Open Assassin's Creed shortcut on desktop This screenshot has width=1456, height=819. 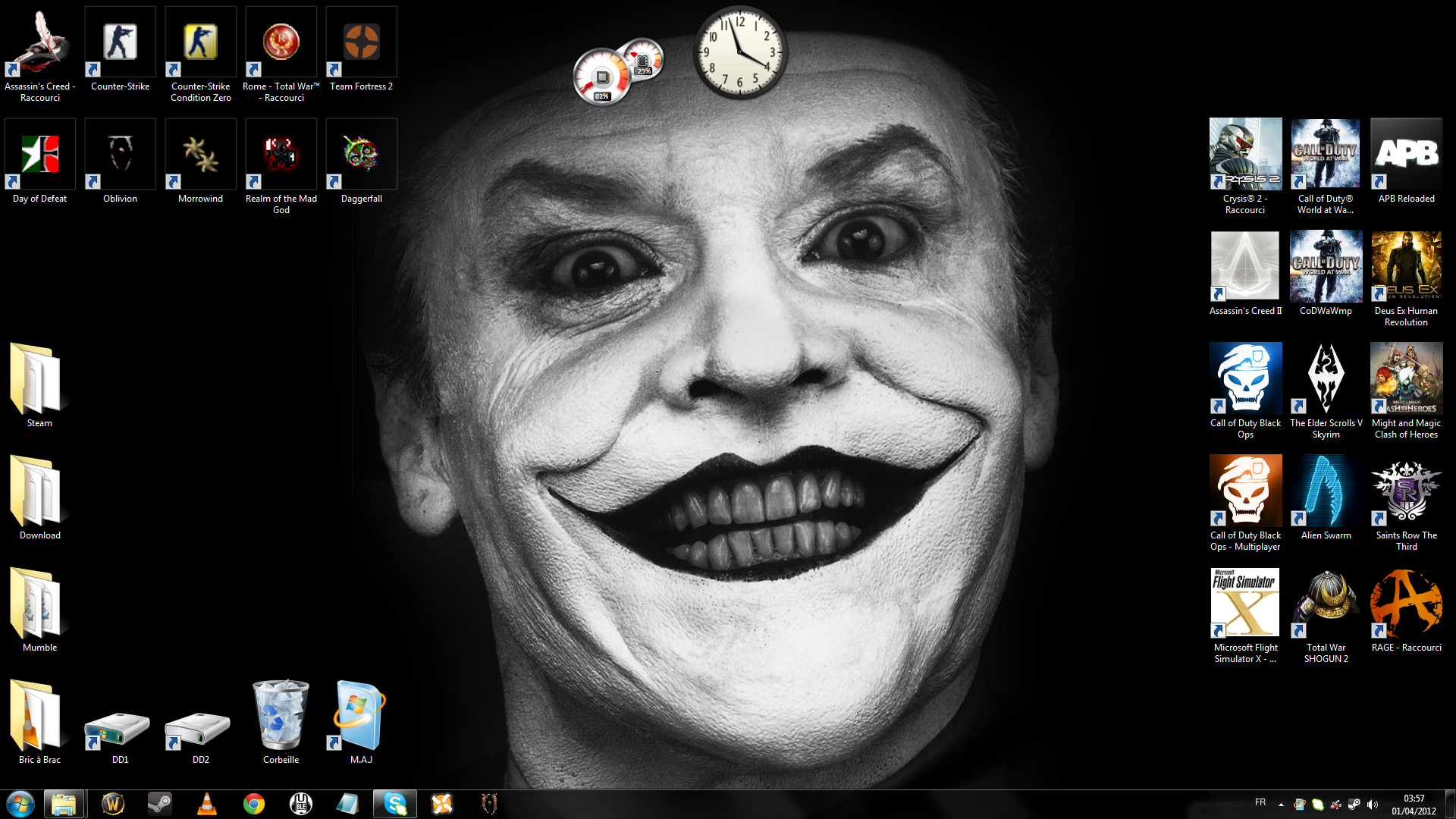(x=39, y=55)
